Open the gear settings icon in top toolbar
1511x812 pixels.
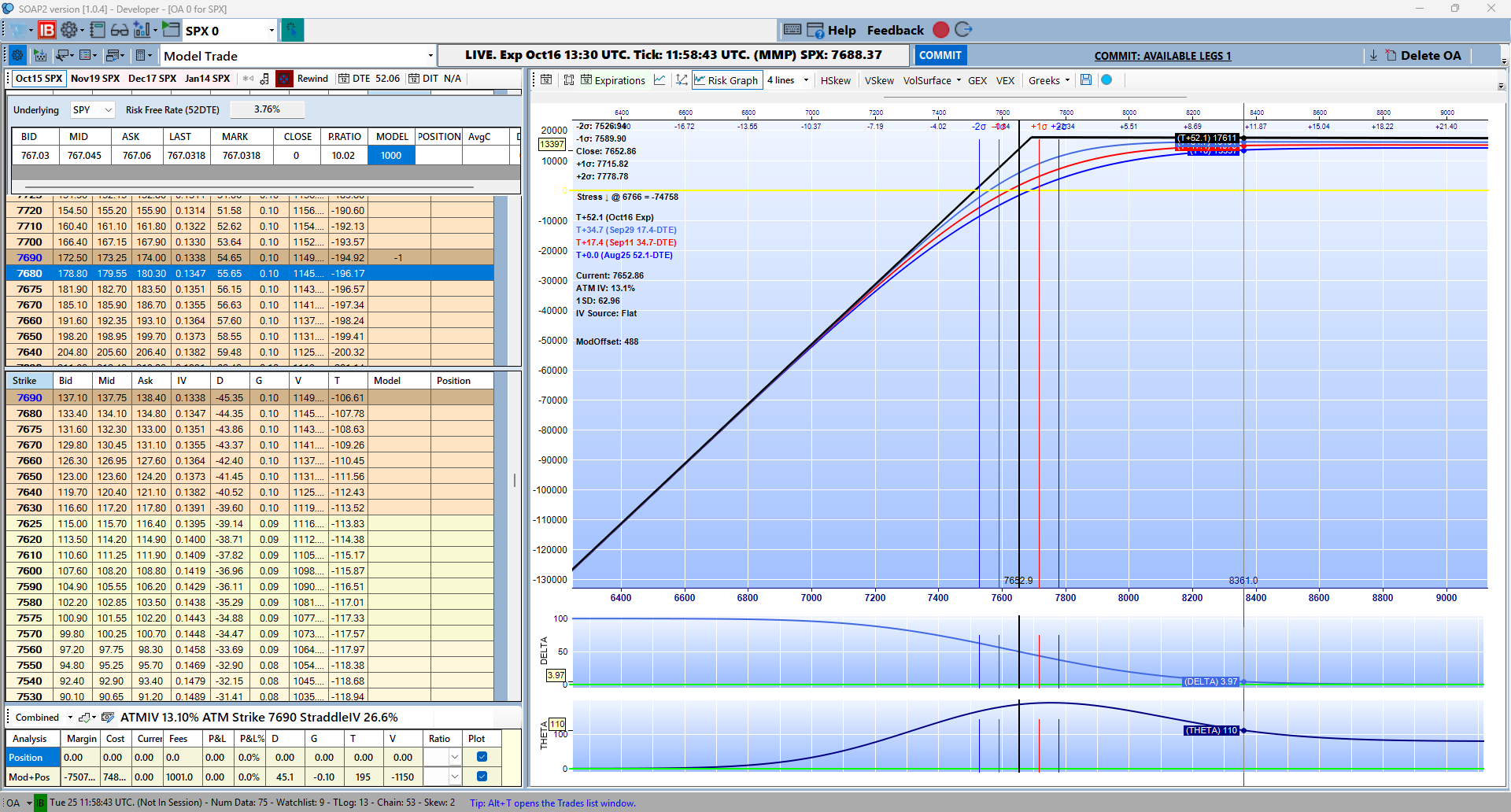pyautogui.click(x=68, y=30)
